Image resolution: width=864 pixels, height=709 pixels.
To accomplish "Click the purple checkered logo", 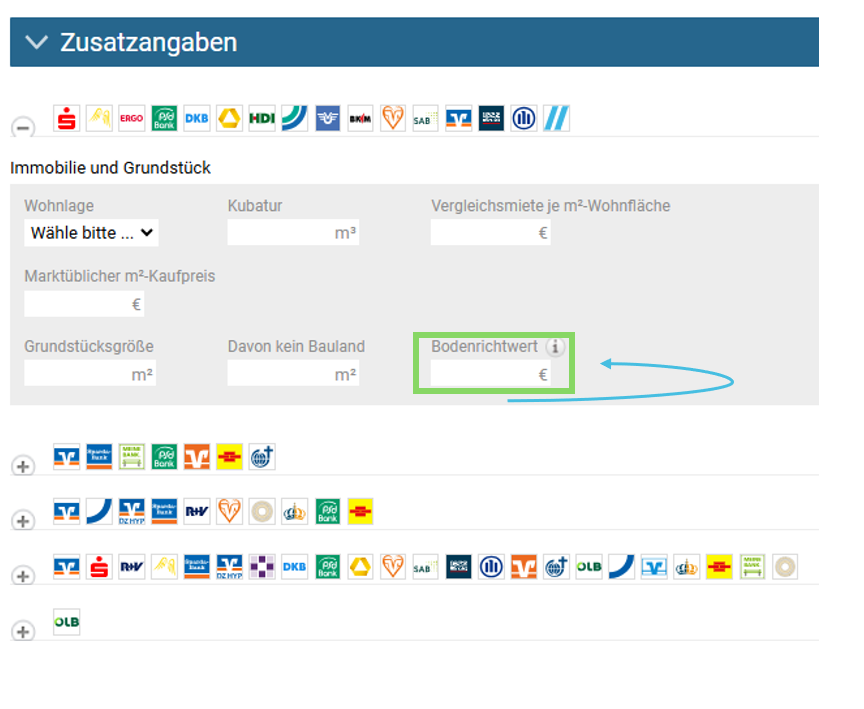I will click(262, 567).
